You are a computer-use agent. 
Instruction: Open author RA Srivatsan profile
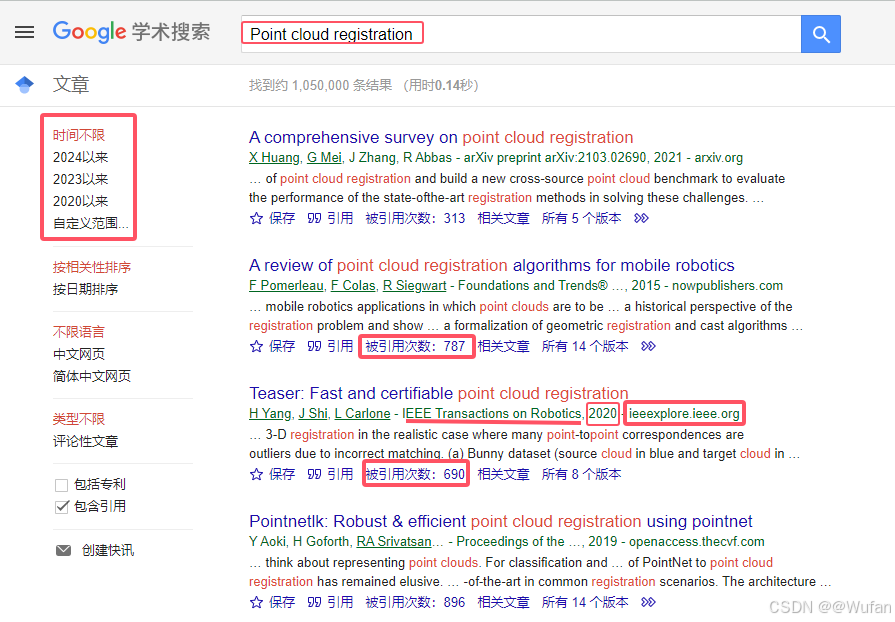point(394,541)
